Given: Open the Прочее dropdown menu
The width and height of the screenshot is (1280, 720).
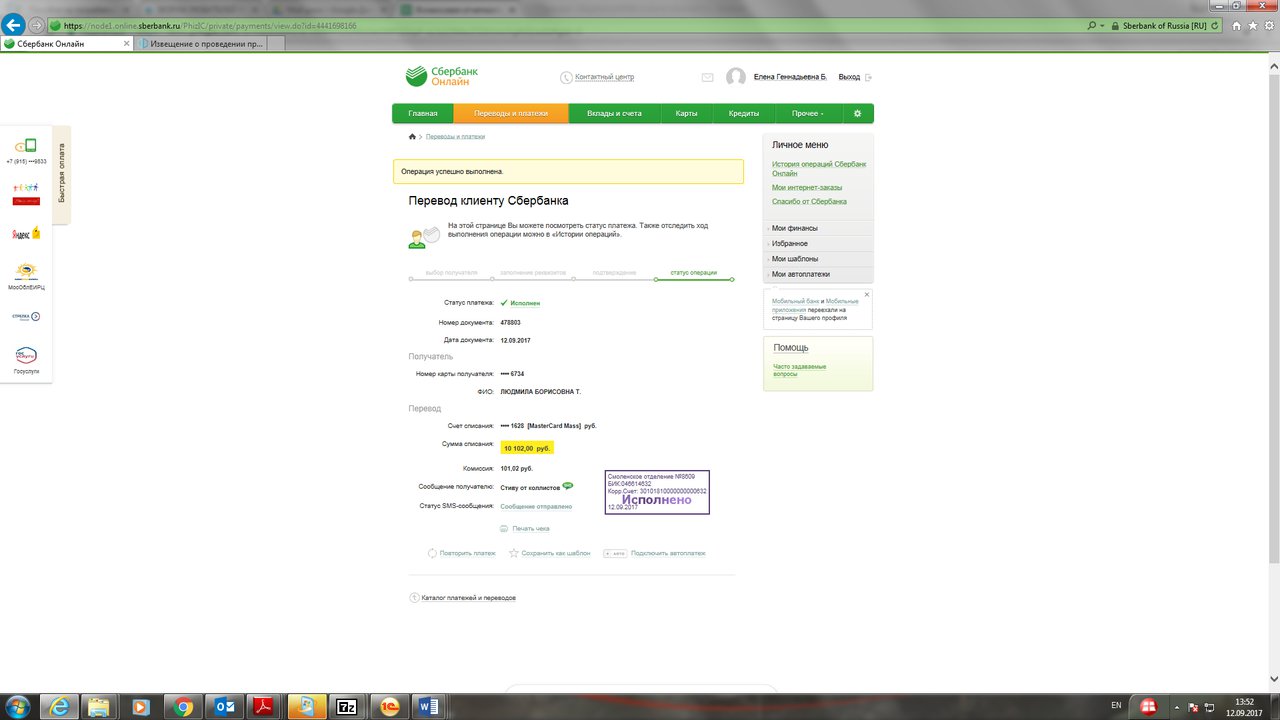Looking at the screenshot, I should (x=808, y=113).
